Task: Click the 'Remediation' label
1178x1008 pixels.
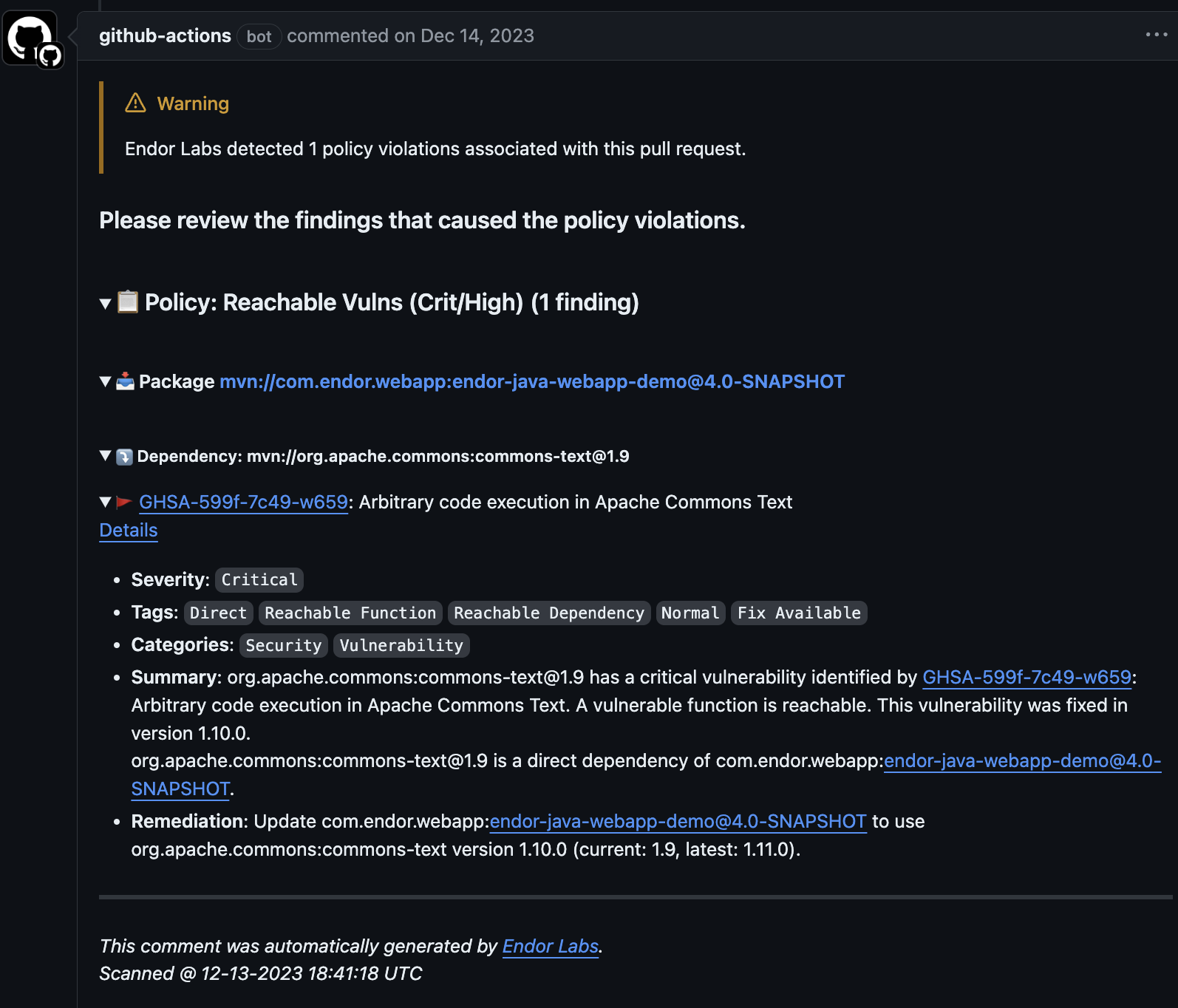Action: tap(188, 822)
